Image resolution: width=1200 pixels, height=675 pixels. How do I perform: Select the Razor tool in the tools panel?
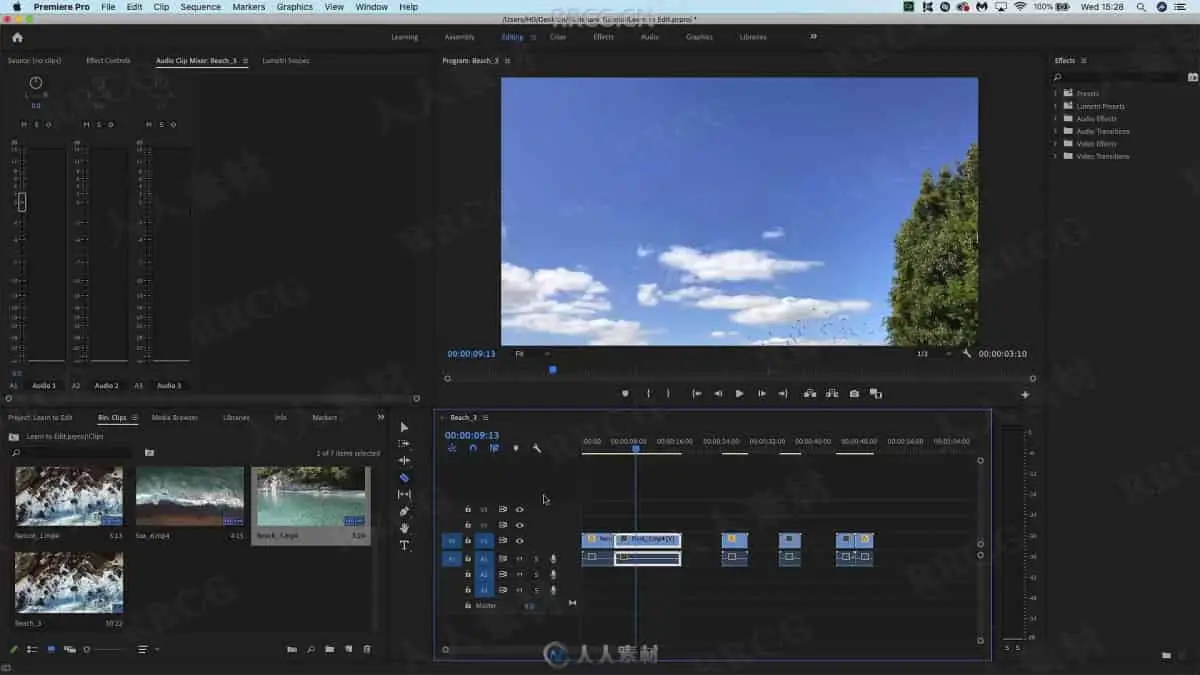[404, 478]
